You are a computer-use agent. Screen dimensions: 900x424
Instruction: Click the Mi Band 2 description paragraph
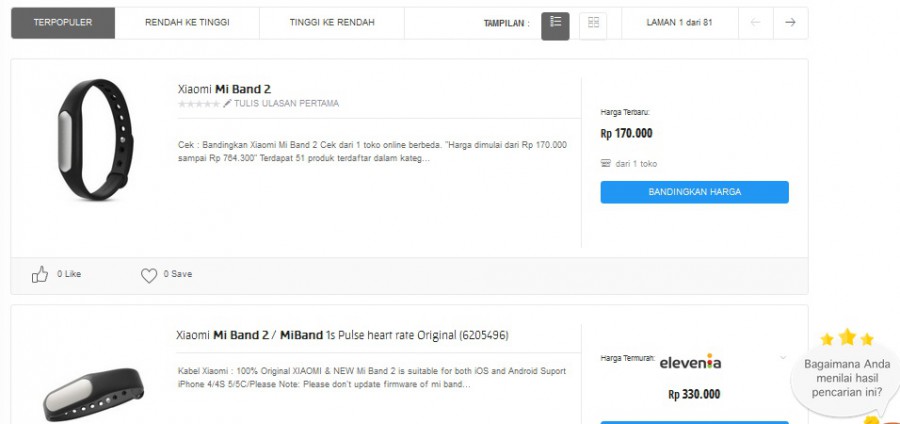(372, 151)
